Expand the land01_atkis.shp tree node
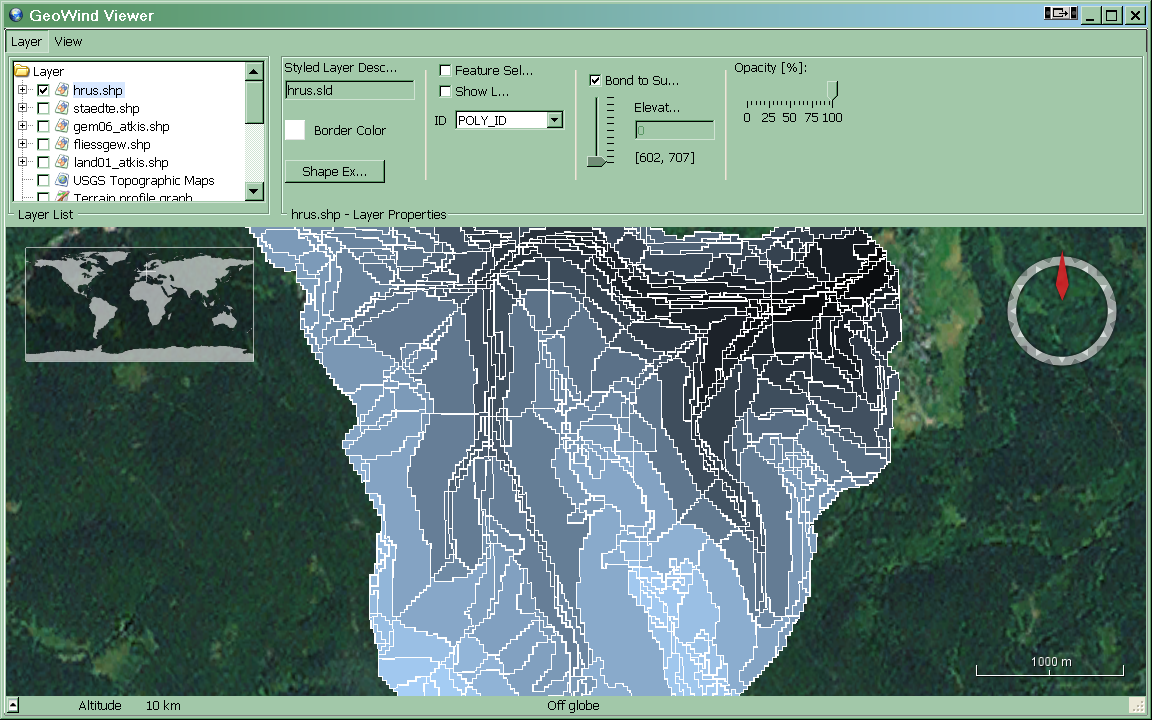The image size is (1152, 720). (x=22, y=162)
